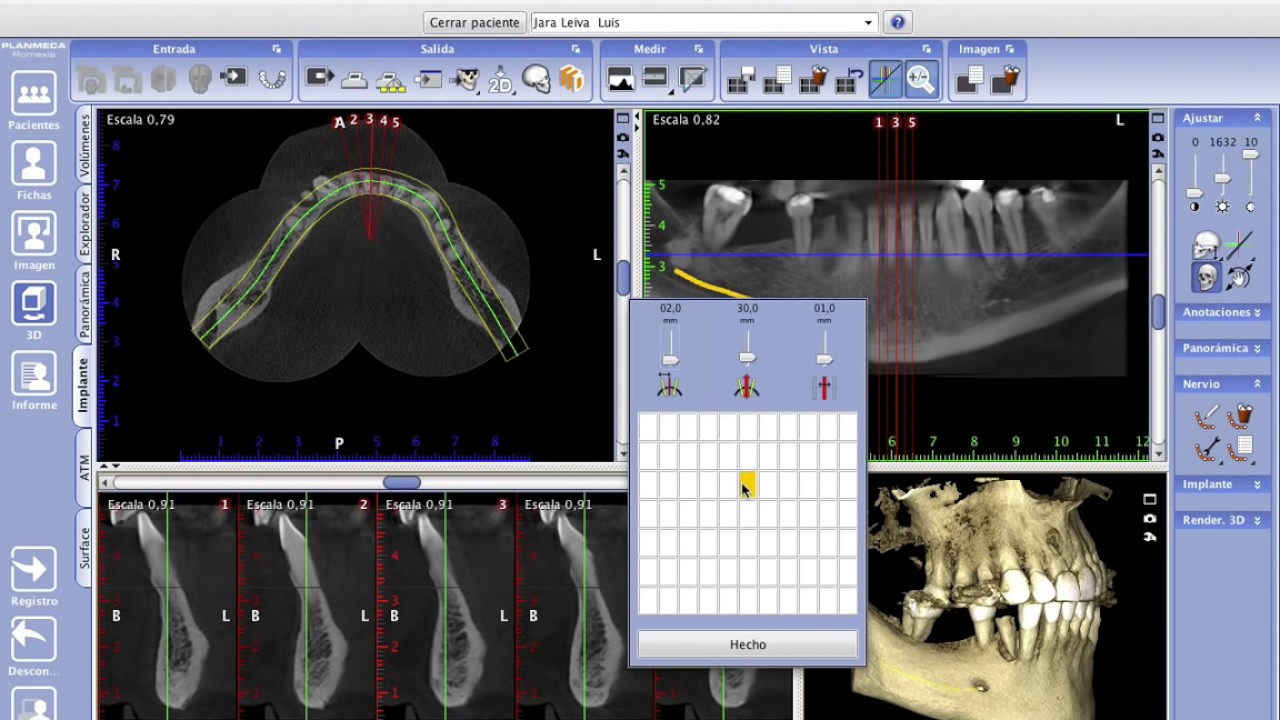Click the 2D snapshot icon in Salida
This screenshot has height=720, width=1280.
tap(500, 79)
